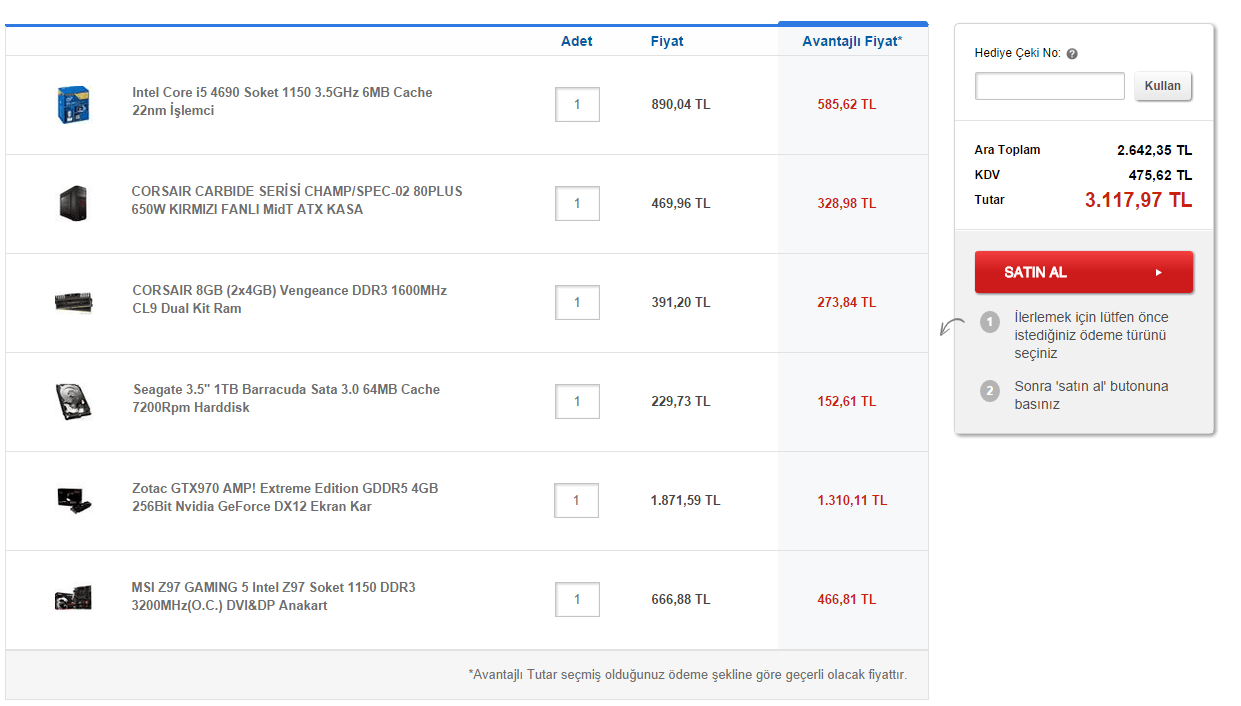Select the Vengeance RAM quantity field

tap(577, 302)
